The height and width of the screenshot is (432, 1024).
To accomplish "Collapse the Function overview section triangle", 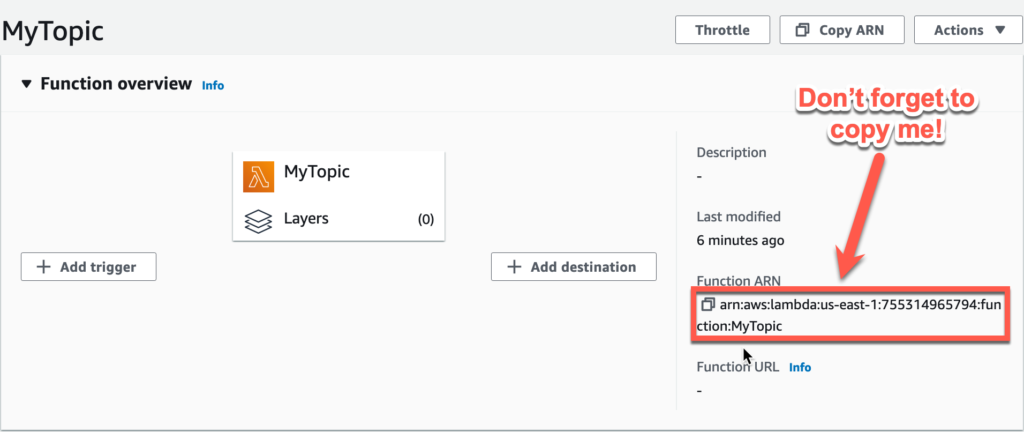I will pos(26,84).
